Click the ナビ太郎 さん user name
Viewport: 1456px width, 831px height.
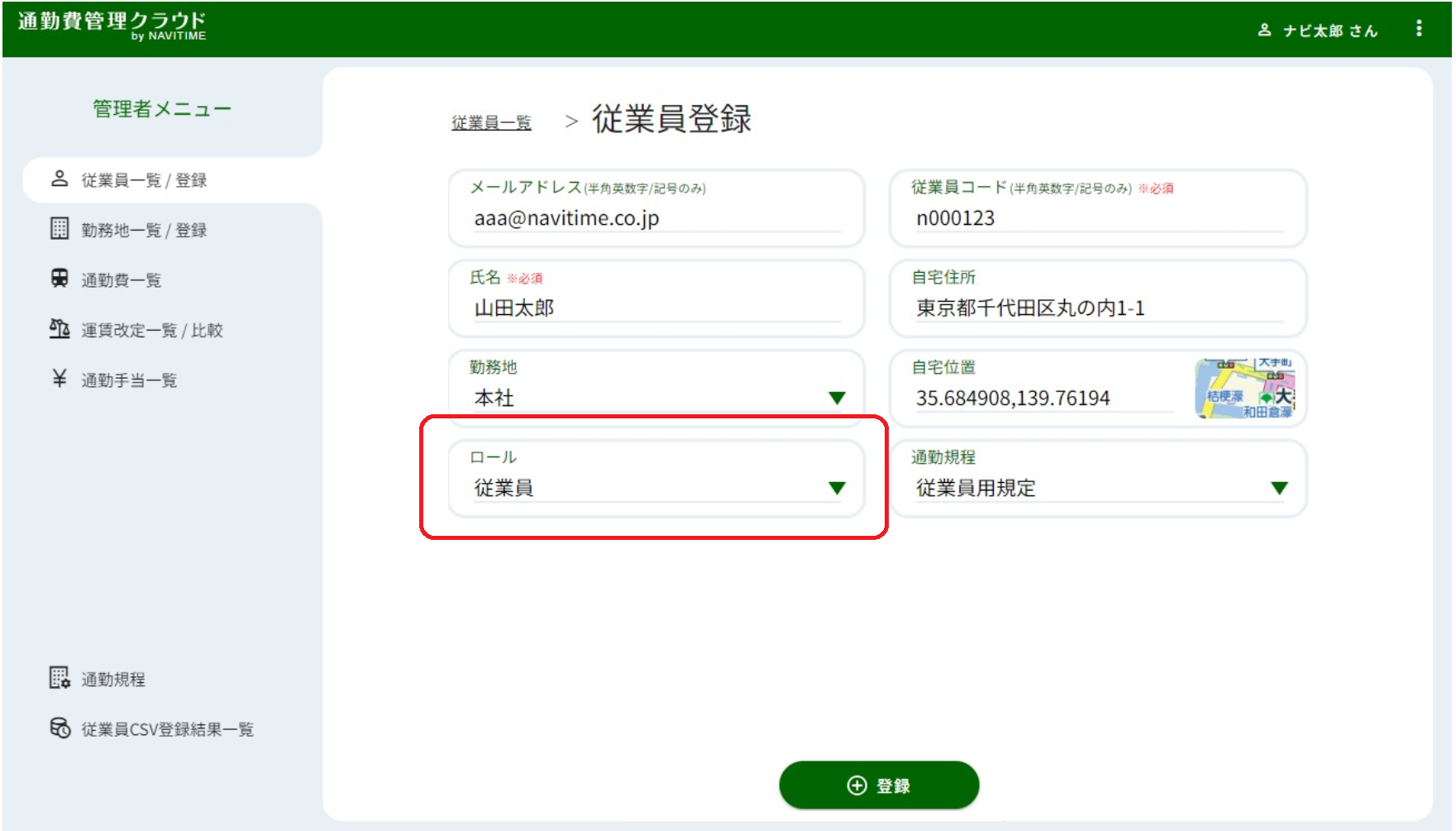(x=1330, y=31)
